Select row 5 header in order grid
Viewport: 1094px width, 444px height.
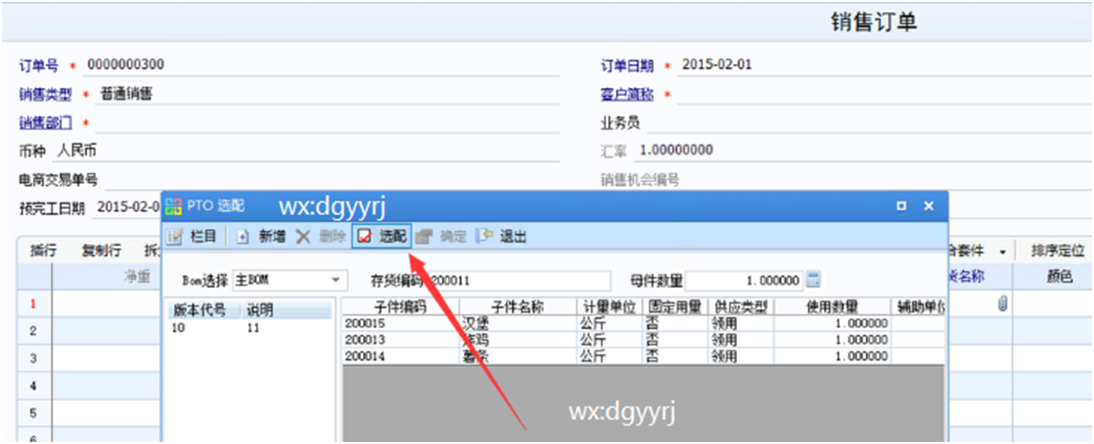[x=33, y=413]
